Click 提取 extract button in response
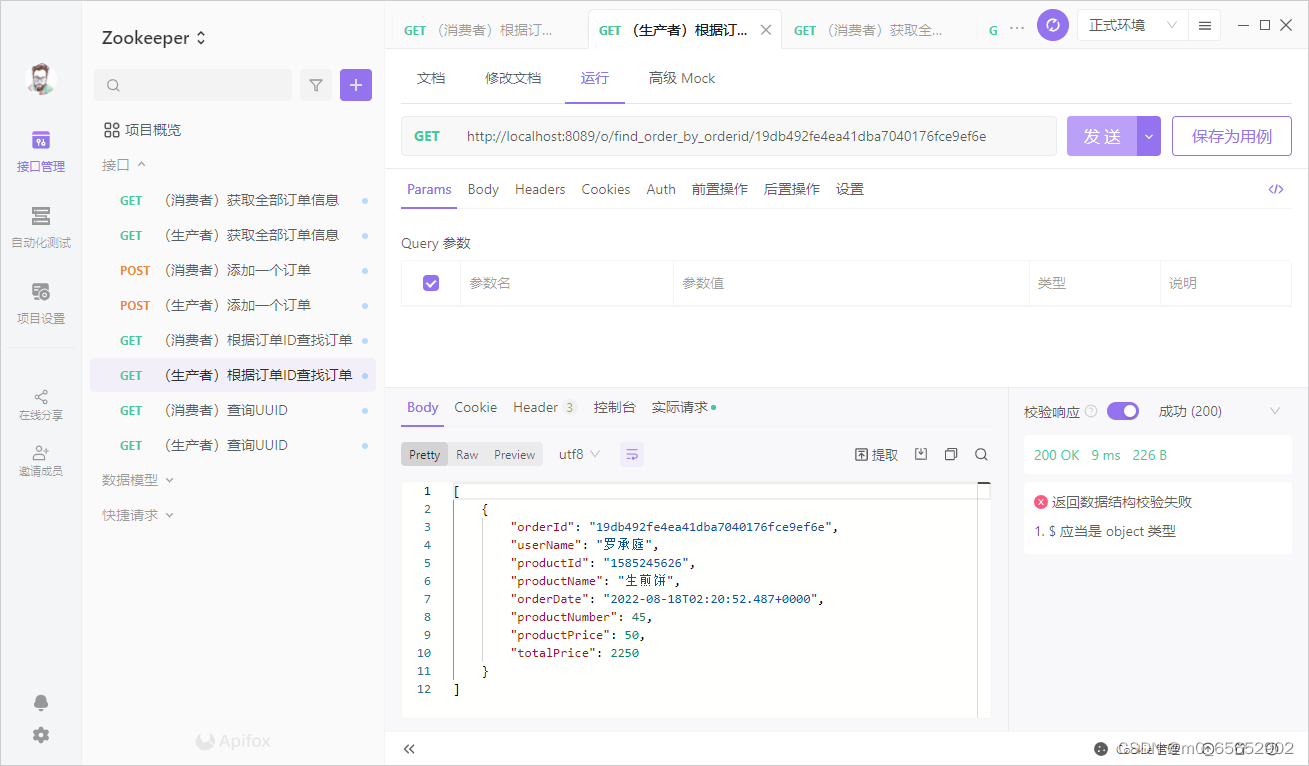Screen dimensions: 1309x766 point(877,454)
